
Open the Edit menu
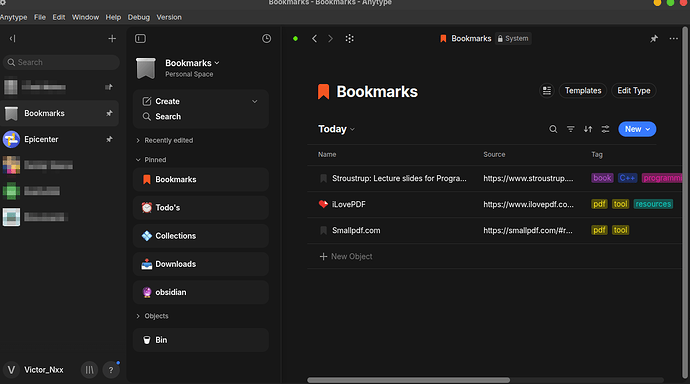[59, 17]
